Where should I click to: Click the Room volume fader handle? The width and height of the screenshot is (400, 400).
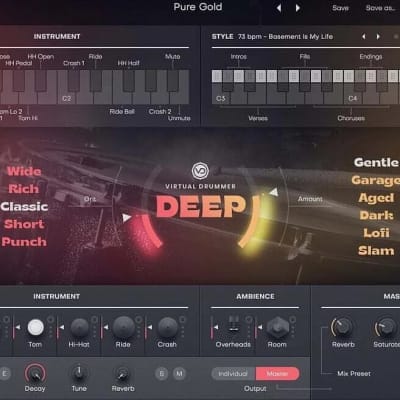coord(260,327)
